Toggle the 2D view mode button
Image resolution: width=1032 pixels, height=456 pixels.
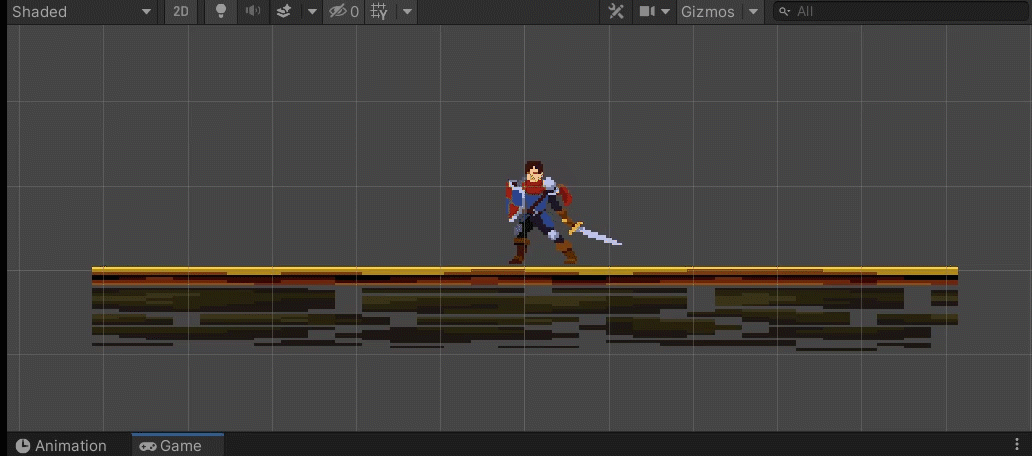(180, 12)
